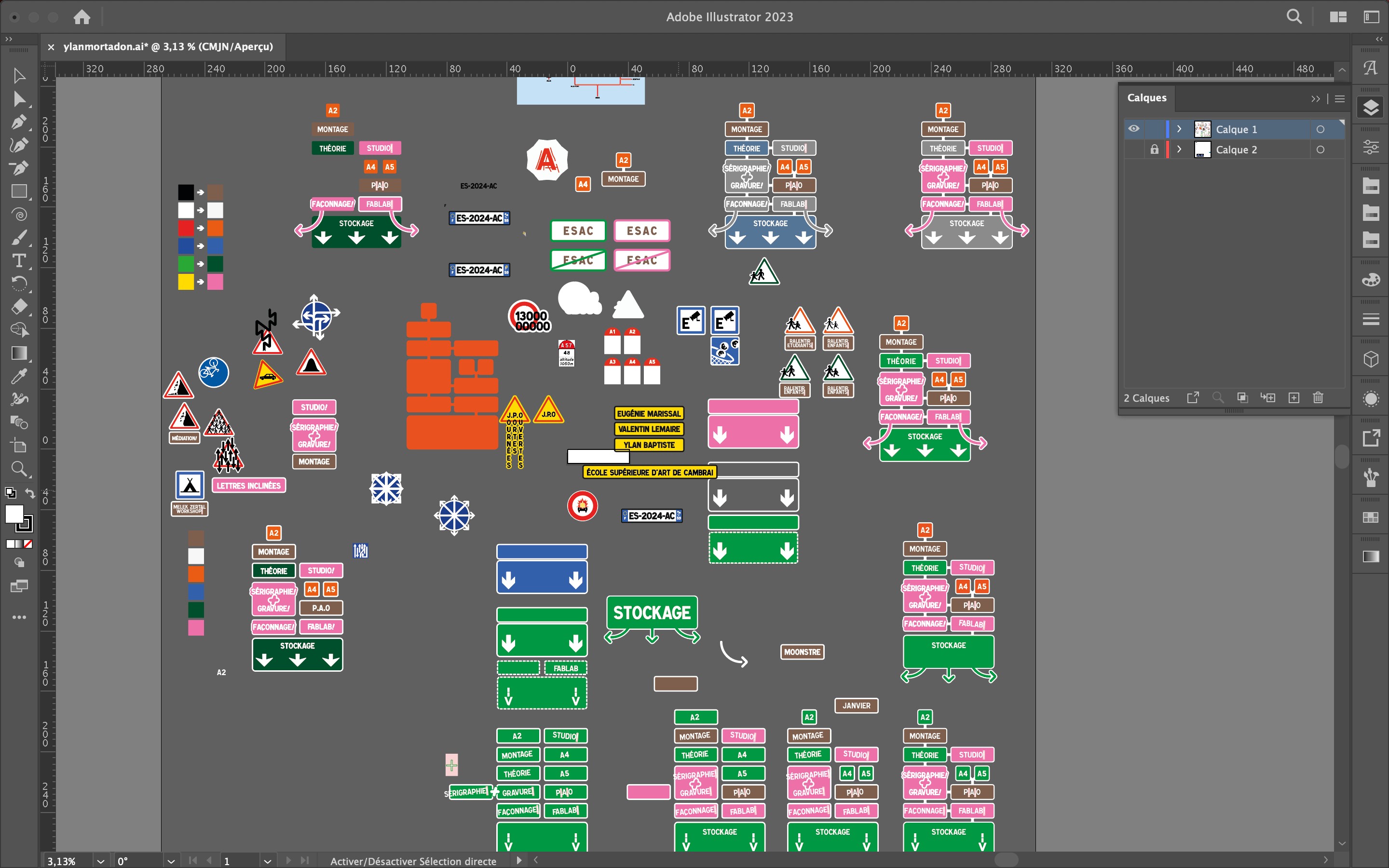Select the Zoom tool
The image size is (1389, 868).
tap(18, 469)
